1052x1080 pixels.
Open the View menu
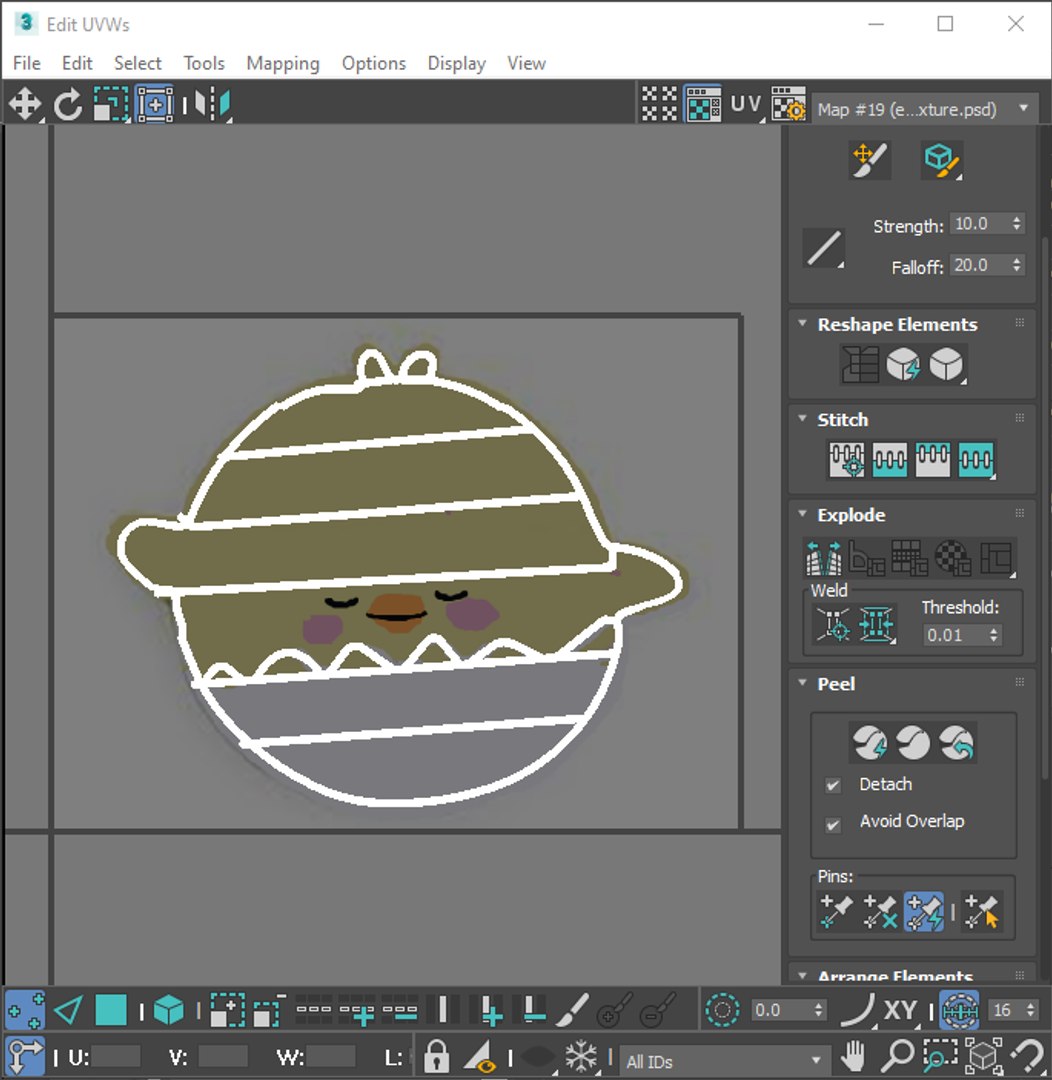[x=526, y=63]
